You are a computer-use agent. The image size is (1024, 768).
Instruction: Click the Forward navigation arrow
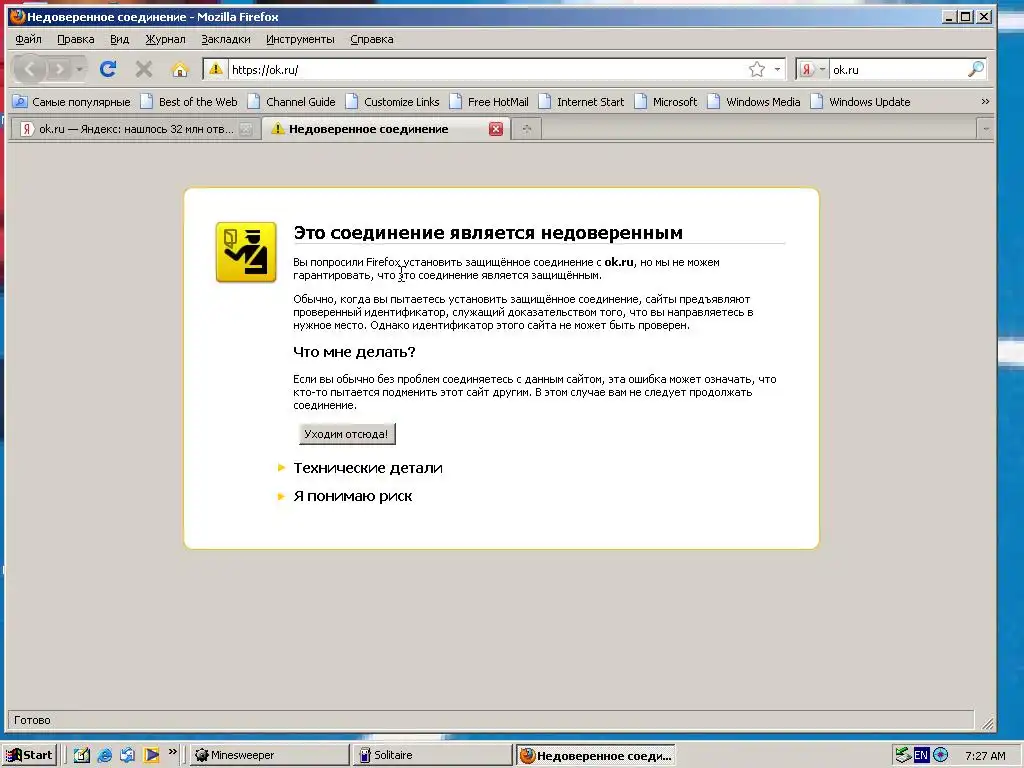click(59, 69)
